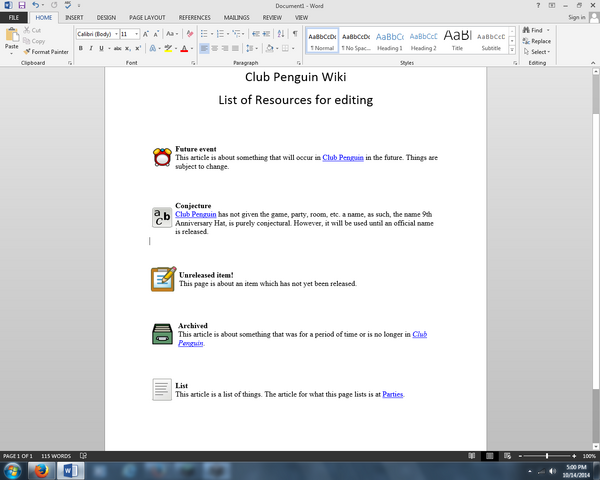Viewport: 600px width, 480px height.
Task: Switch to Print Layout view icon
Action: pyautogui.click(x=489, y=456)
